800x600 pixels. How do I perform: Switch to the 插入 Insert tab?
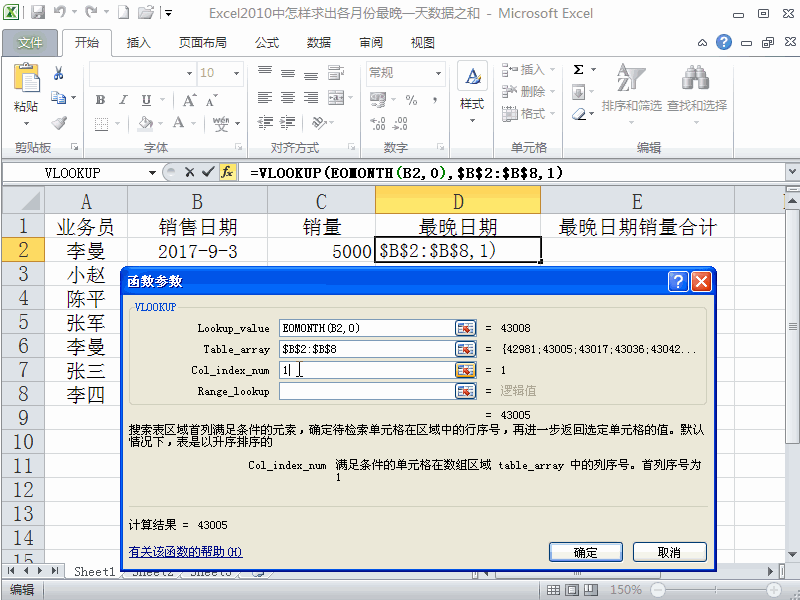pos(138,43)
